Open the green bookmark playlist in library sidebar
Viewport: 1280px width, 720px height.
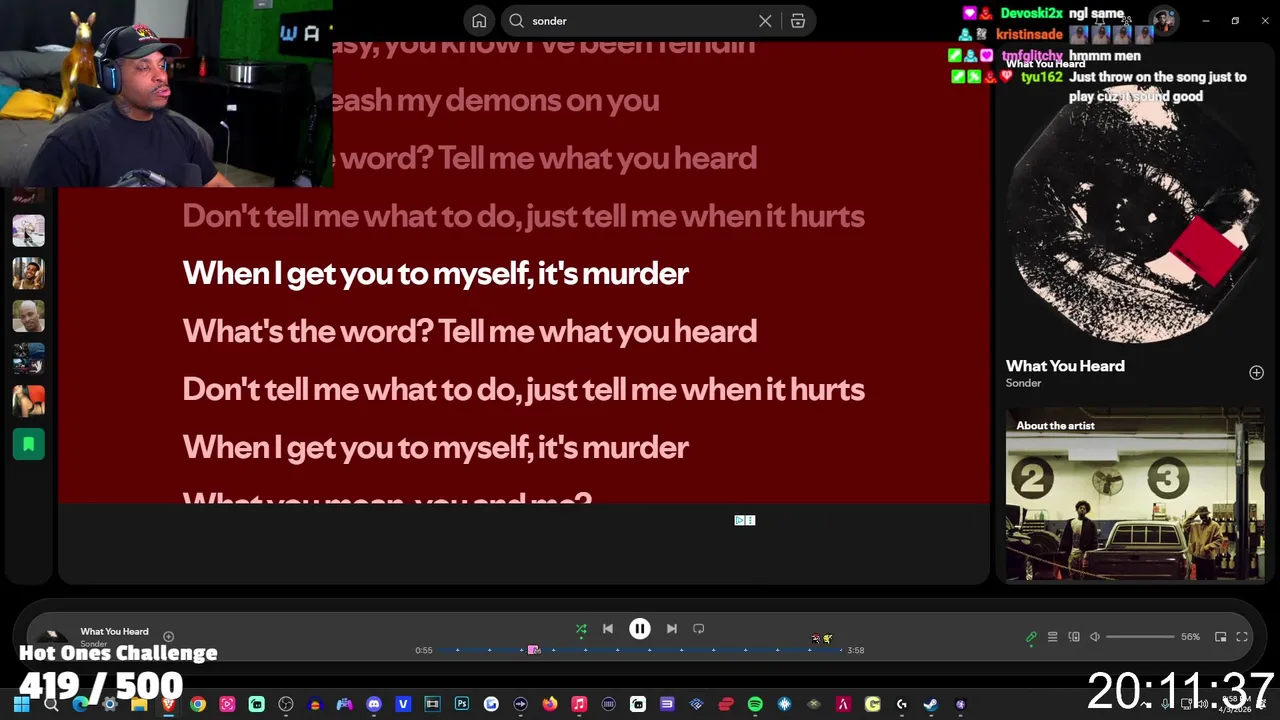28,444
